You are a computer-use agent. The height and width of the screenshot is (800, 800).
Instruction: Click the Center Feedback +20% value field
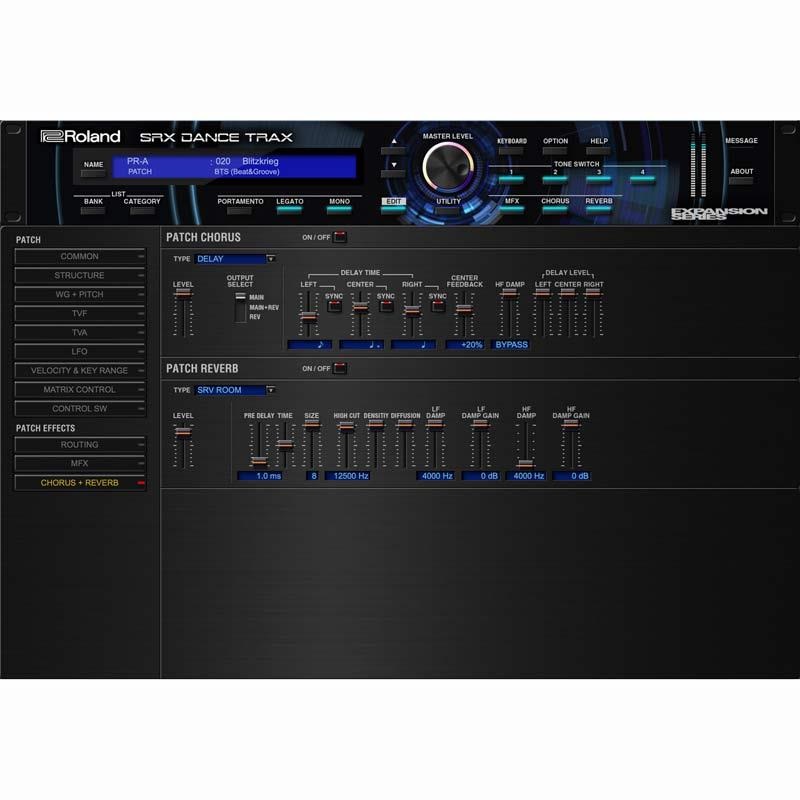pyautogui.click(x=465, y=345)
